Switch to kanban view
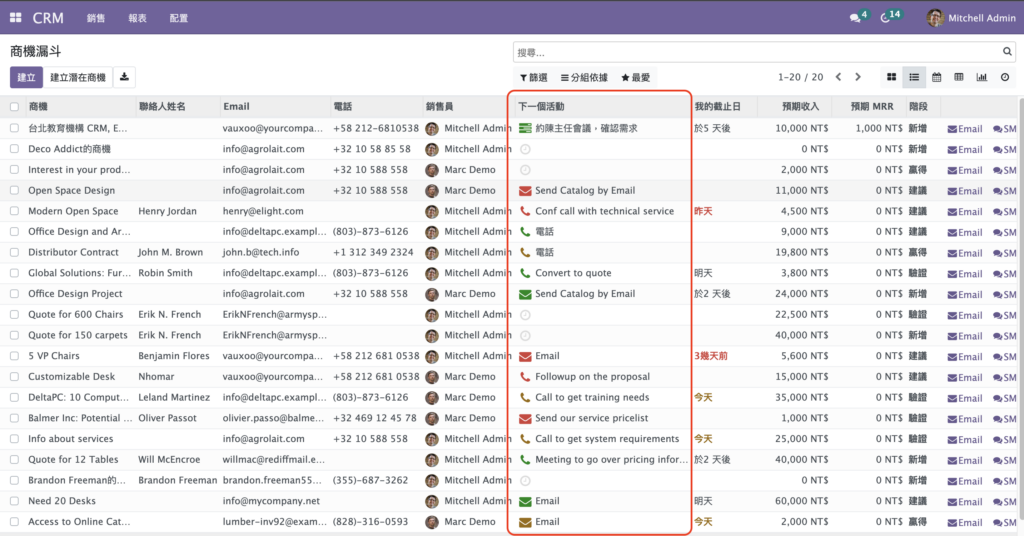The image size is (1024, 536). click(891, 77)
